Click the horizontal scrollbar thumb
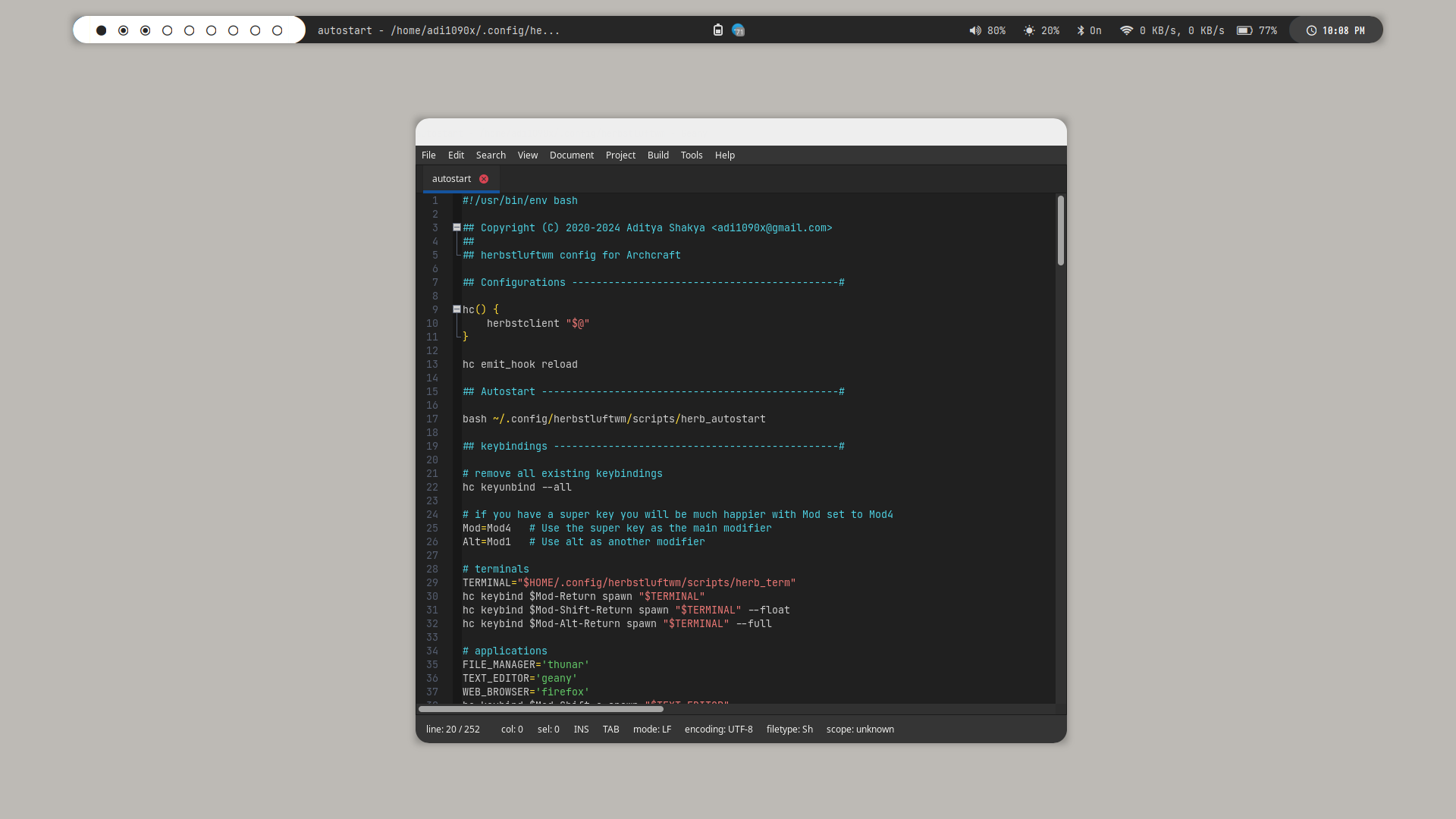Viewport: 1456px width, 819px height. coord(541,709)
